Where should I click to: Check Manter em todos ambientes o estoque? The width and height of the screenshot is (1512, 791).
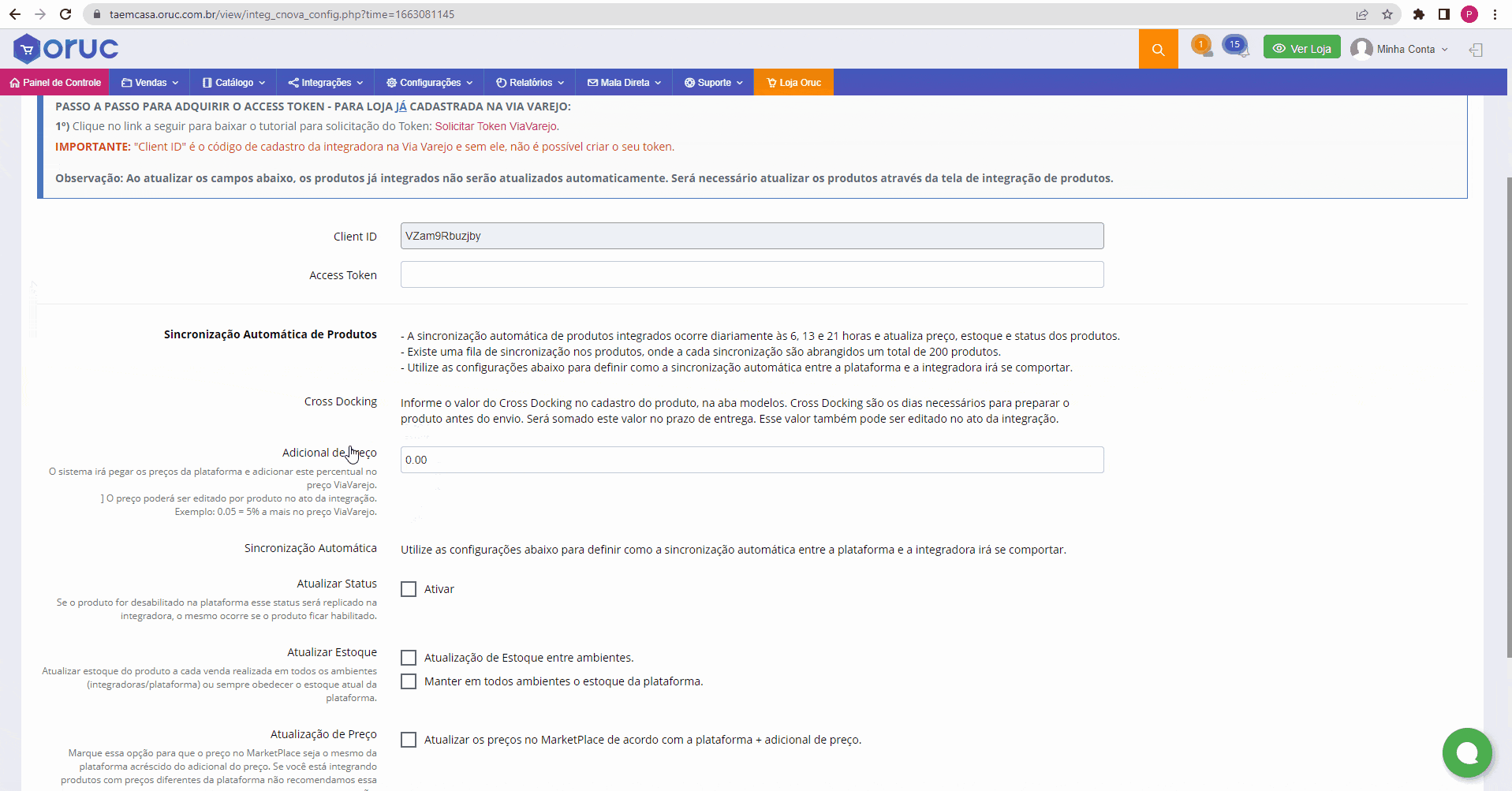tap(409, 681)
